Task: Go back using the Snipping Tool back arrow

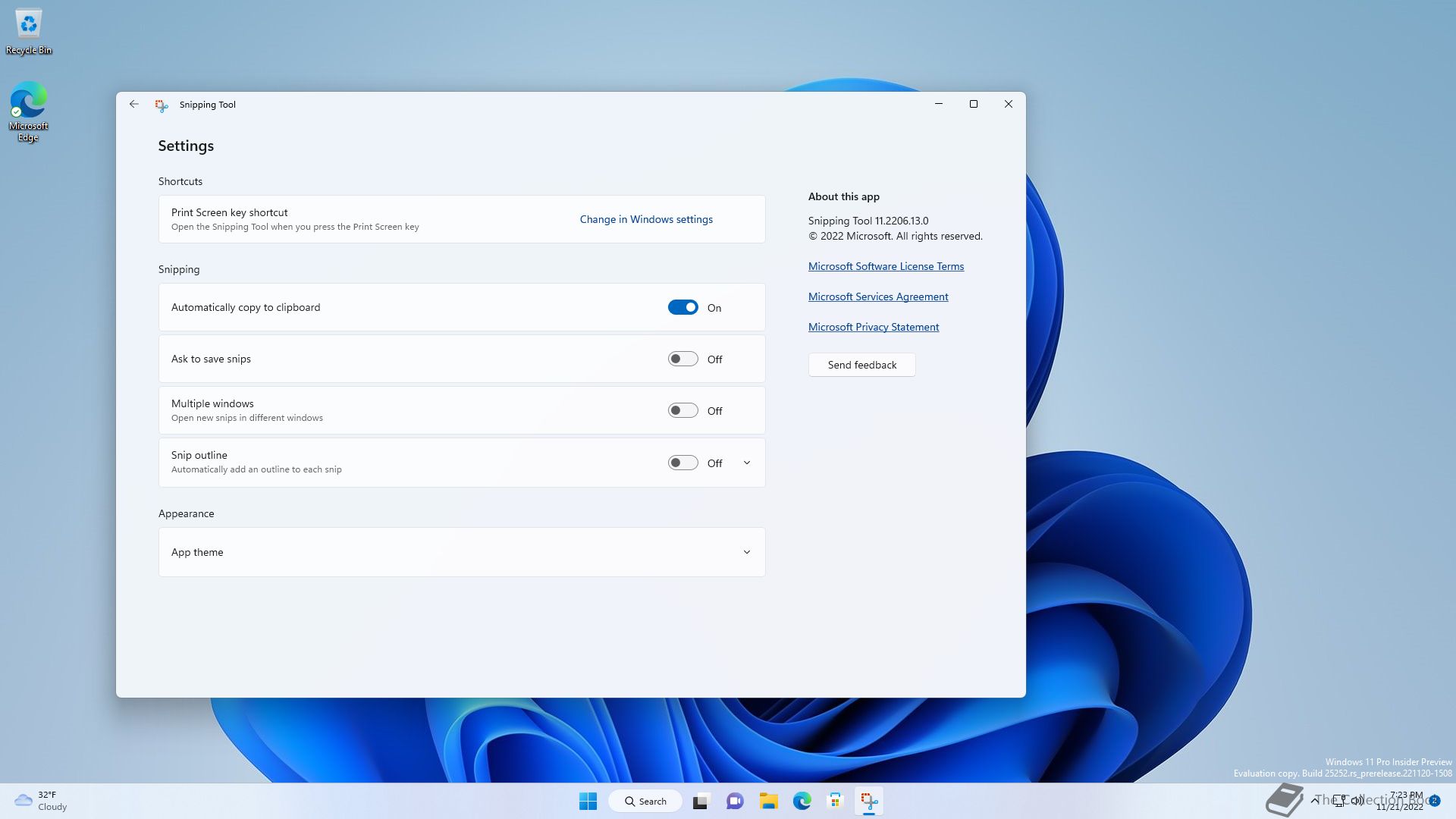Action: [134, 105]
